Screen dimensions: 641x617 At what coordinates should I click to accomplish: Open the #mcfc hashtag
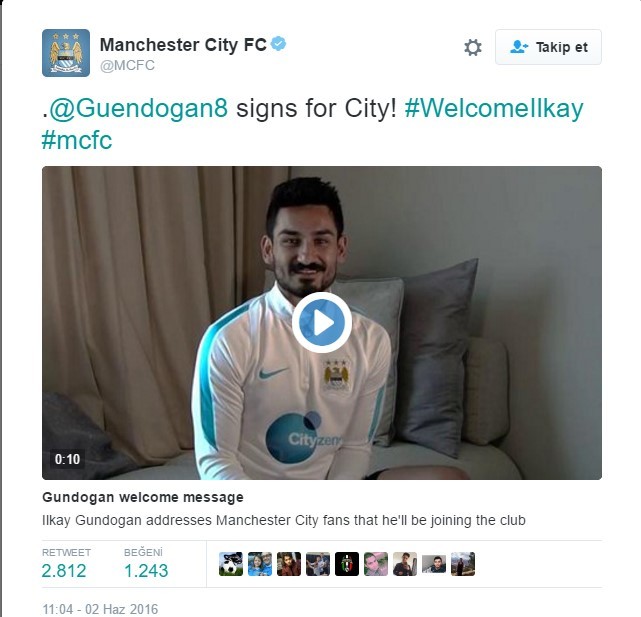tap(77, 140)
